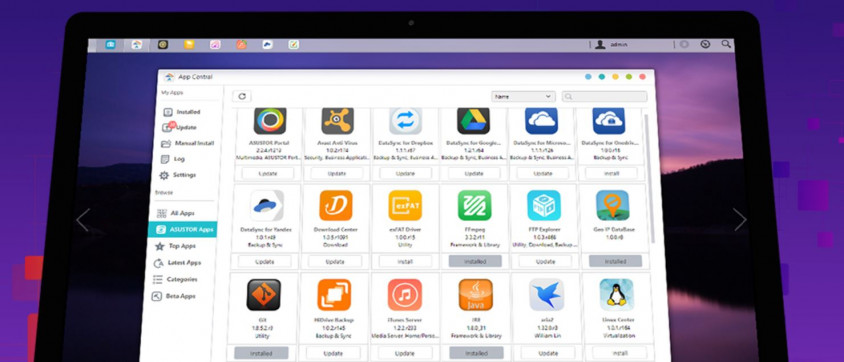Browse Latest Apps

pos(177,263)
